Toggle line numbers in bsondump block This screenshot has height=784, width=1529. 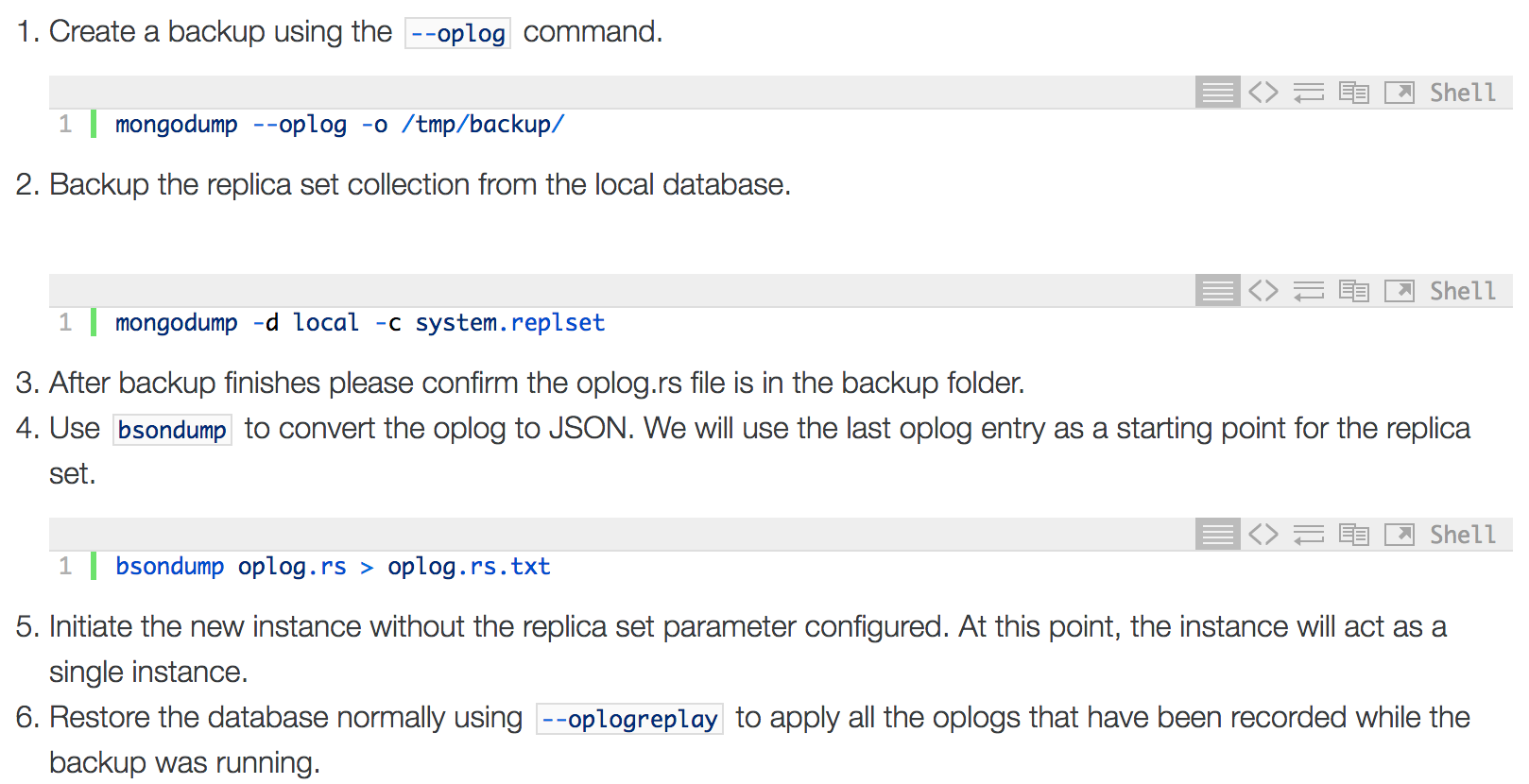[x=1218, y=535]
